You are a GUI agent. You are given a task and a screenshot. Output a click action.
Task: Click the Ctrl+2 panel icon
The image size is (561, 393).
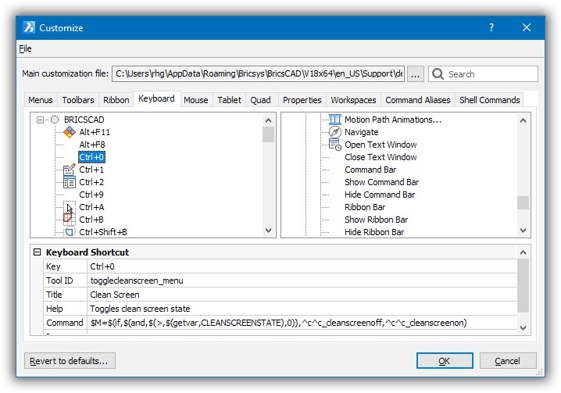pyautogui.click(x=69, y=182)
